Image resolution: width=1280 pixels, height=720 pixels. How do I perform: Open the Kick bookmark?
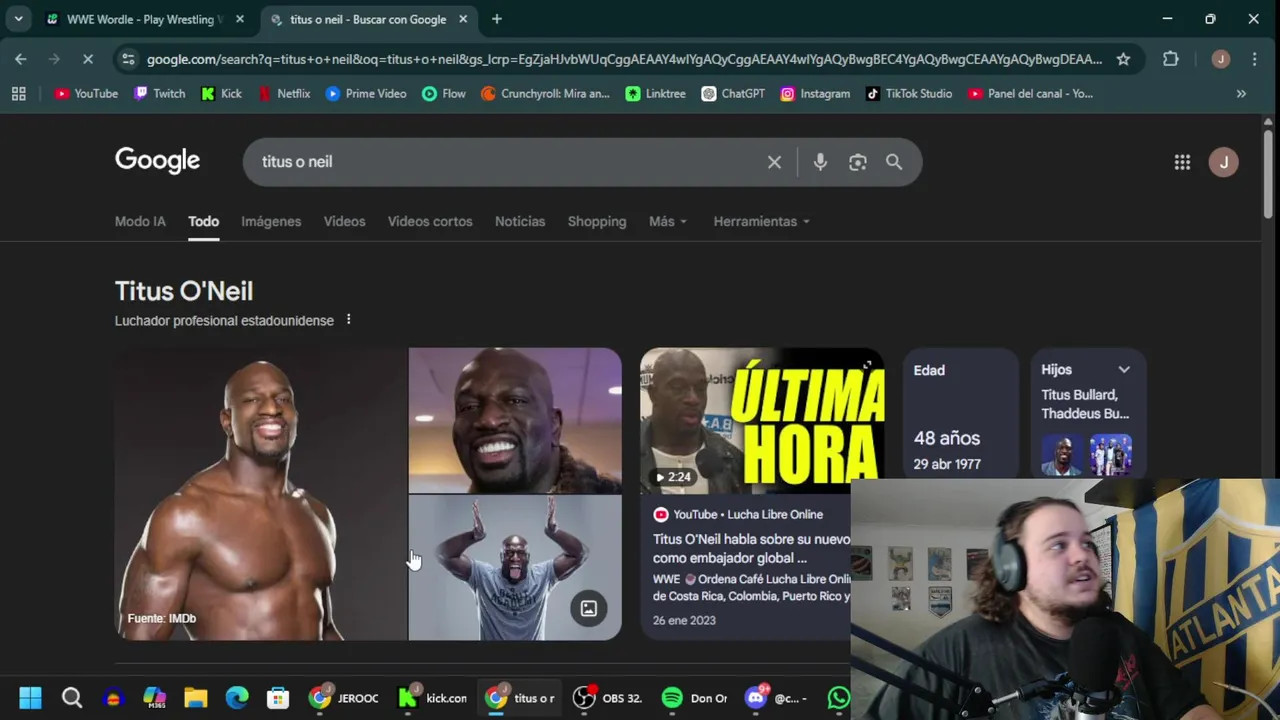click(x=221, y=93)
